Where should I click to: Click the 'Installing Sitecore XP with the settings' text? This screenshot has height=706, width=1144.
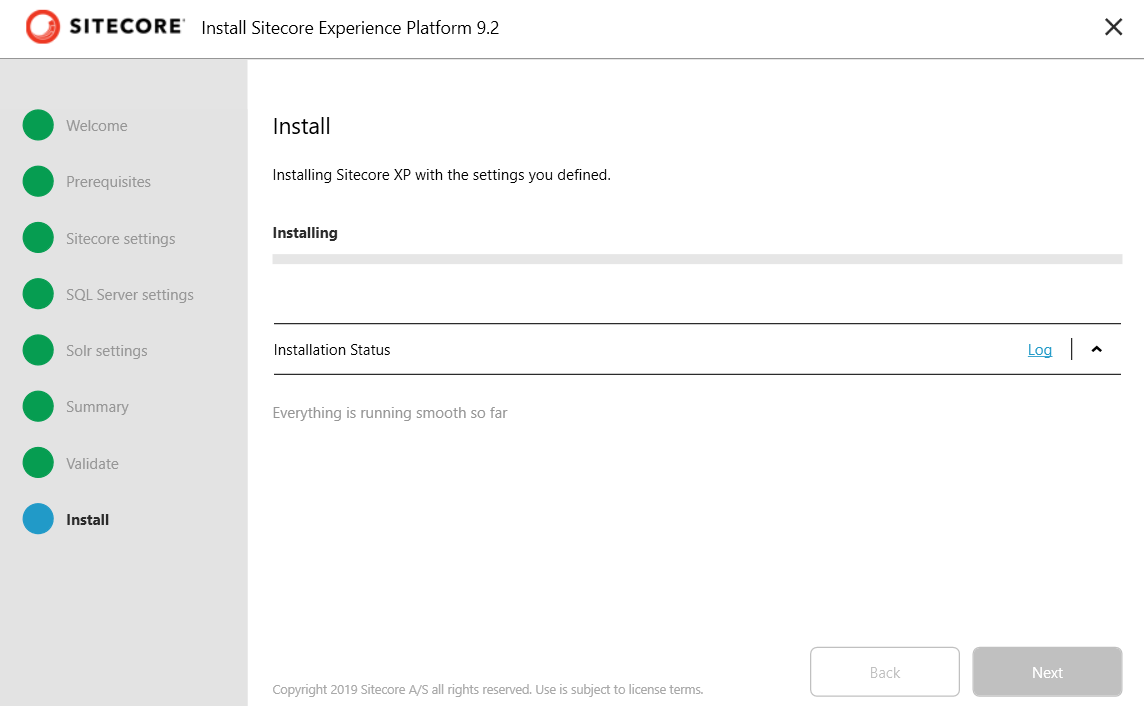coord(441,175)
